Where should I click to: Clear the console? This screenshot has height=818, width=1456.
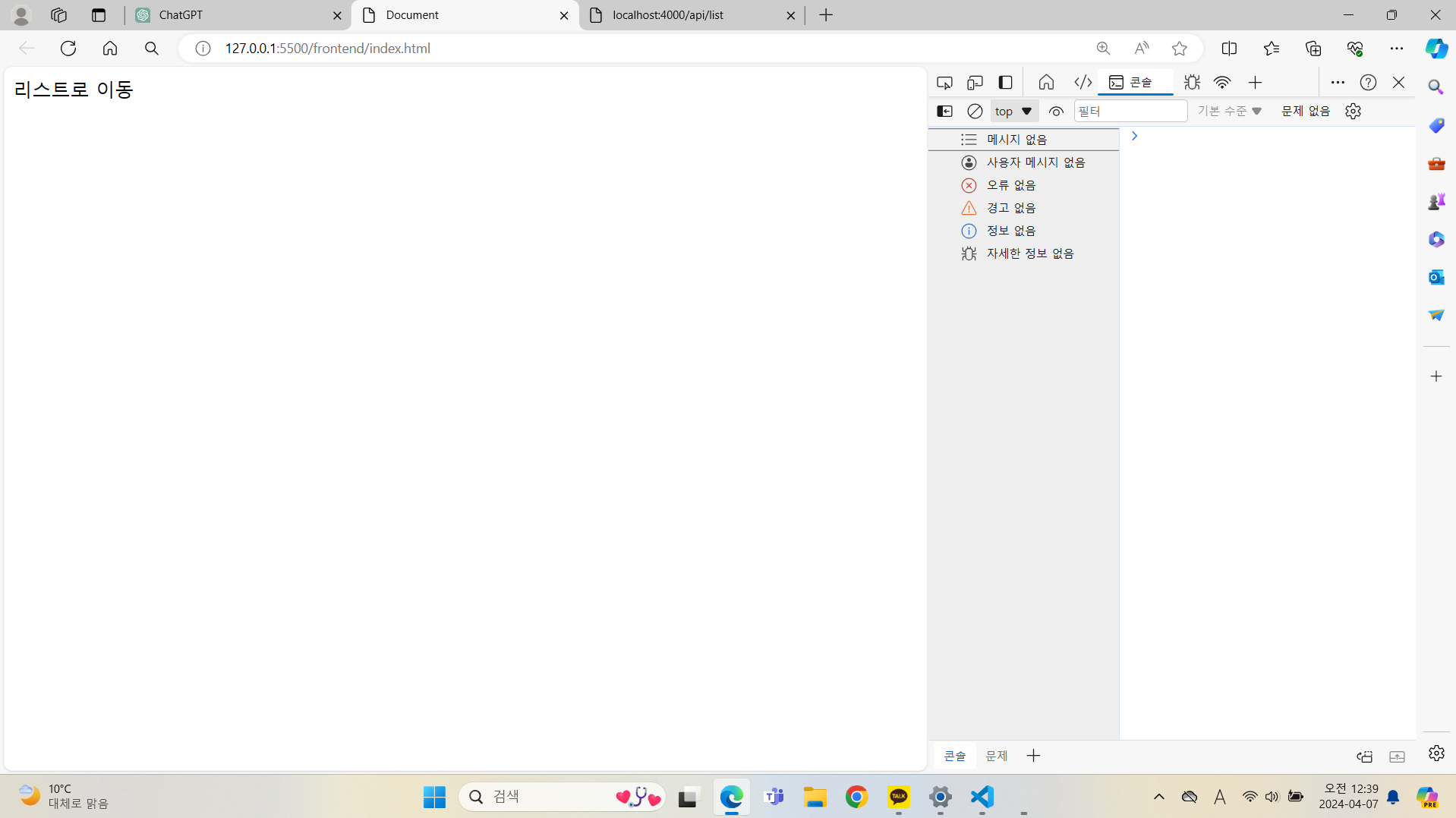975,112
